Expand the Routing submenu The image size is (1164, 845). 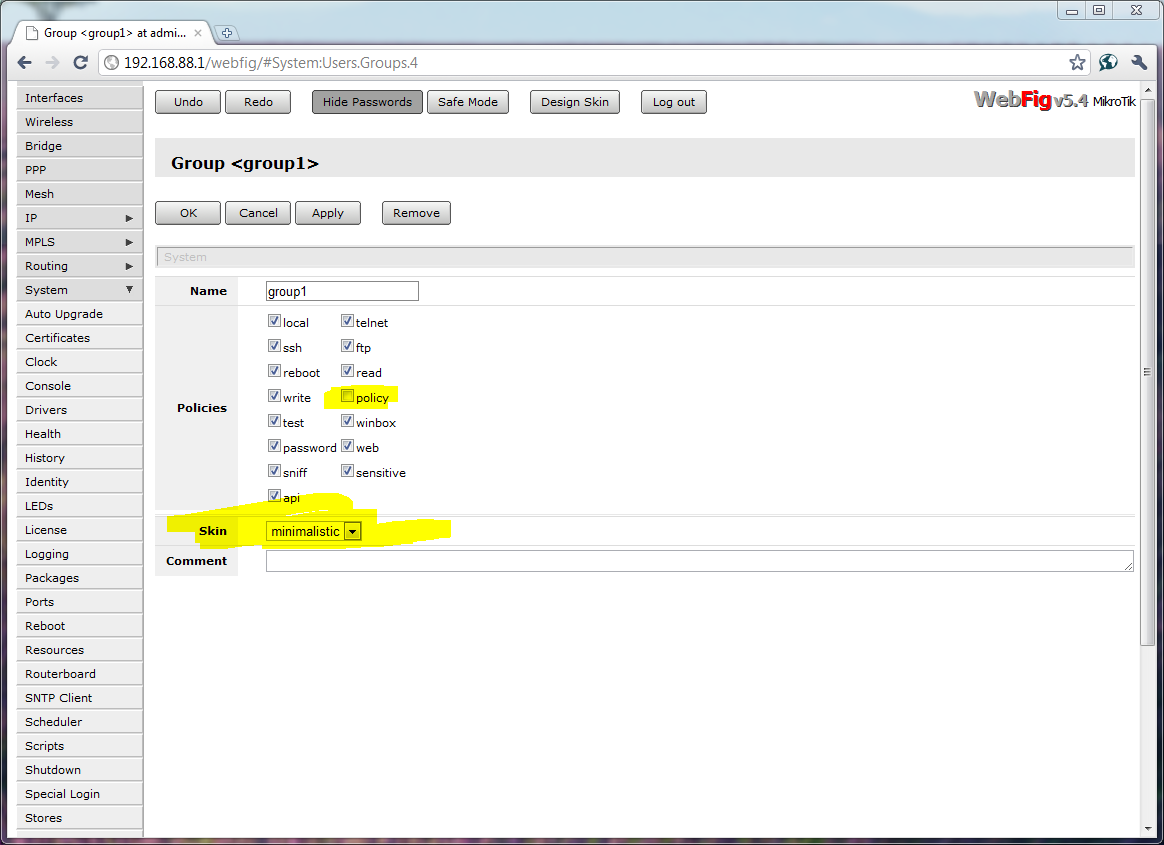click(x=79, y=266)
